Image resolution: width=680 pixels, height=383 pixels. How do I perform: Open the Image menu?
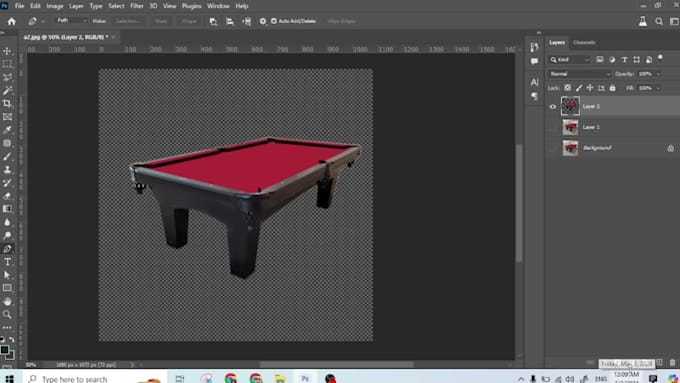[x=55, y=6]
